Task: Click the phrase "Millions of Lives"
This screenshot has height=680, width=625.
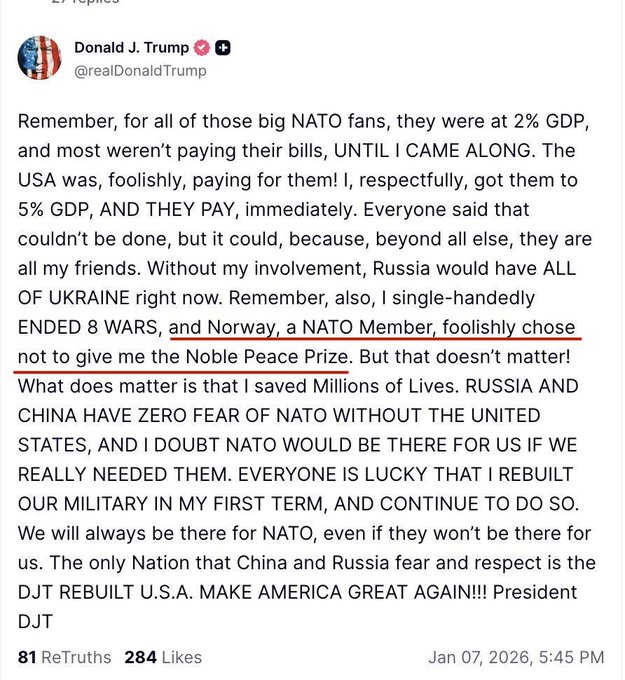Action: click(x=358, y=384)
